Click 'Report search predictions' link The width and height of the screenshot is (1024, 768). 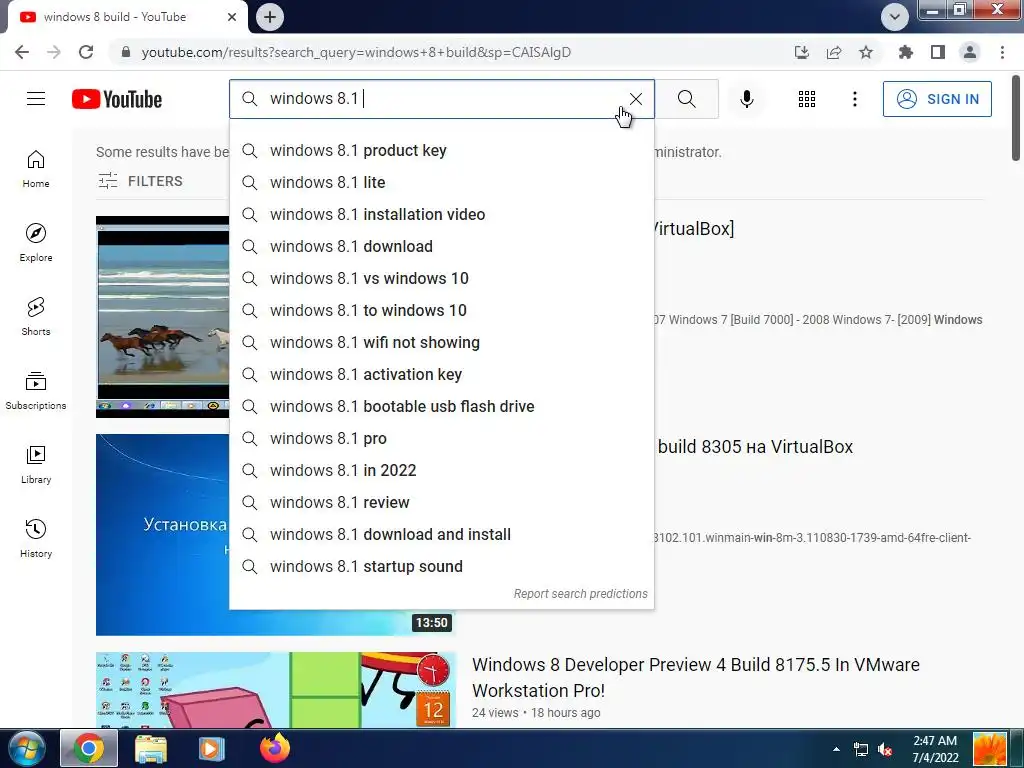pos(581,594)
